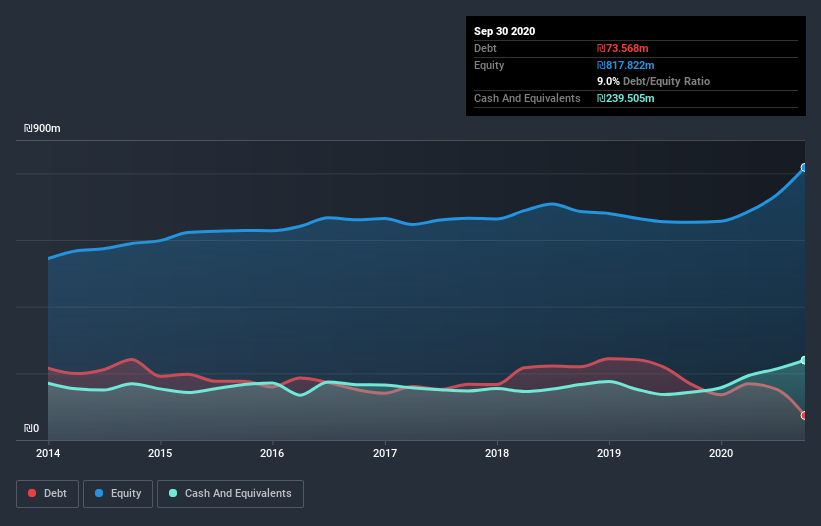Click the teal Cash legend dot
The height and width of the screenshot is (526, 821).
(x=174, y=494)
